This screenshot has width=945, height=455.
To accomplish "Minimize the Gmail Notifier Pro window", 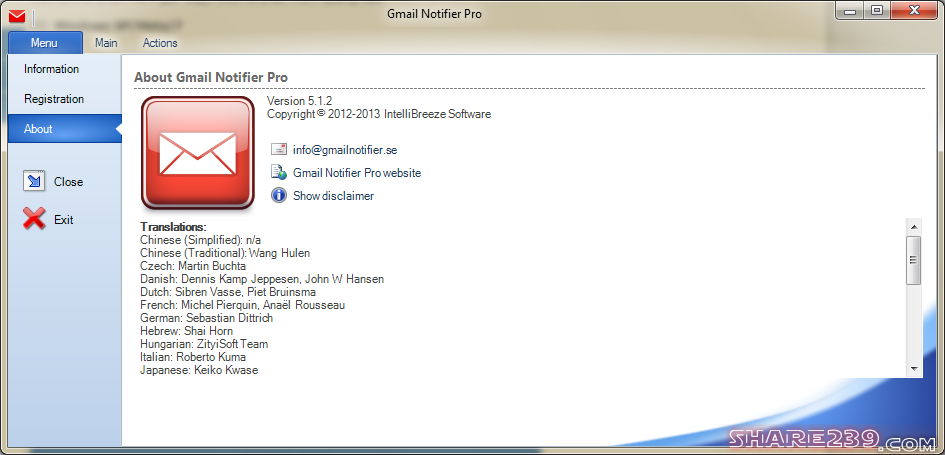I will point(850,10).
